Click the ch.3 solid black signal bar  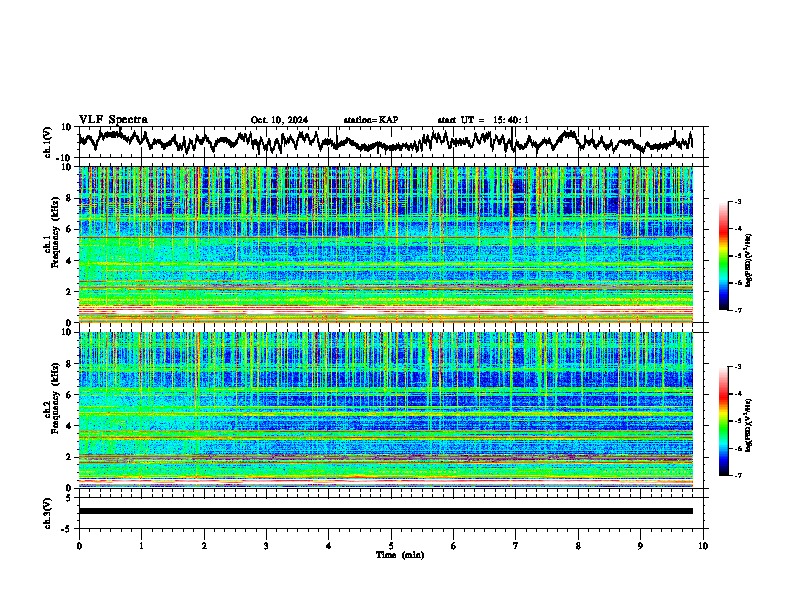click(385, 511)
